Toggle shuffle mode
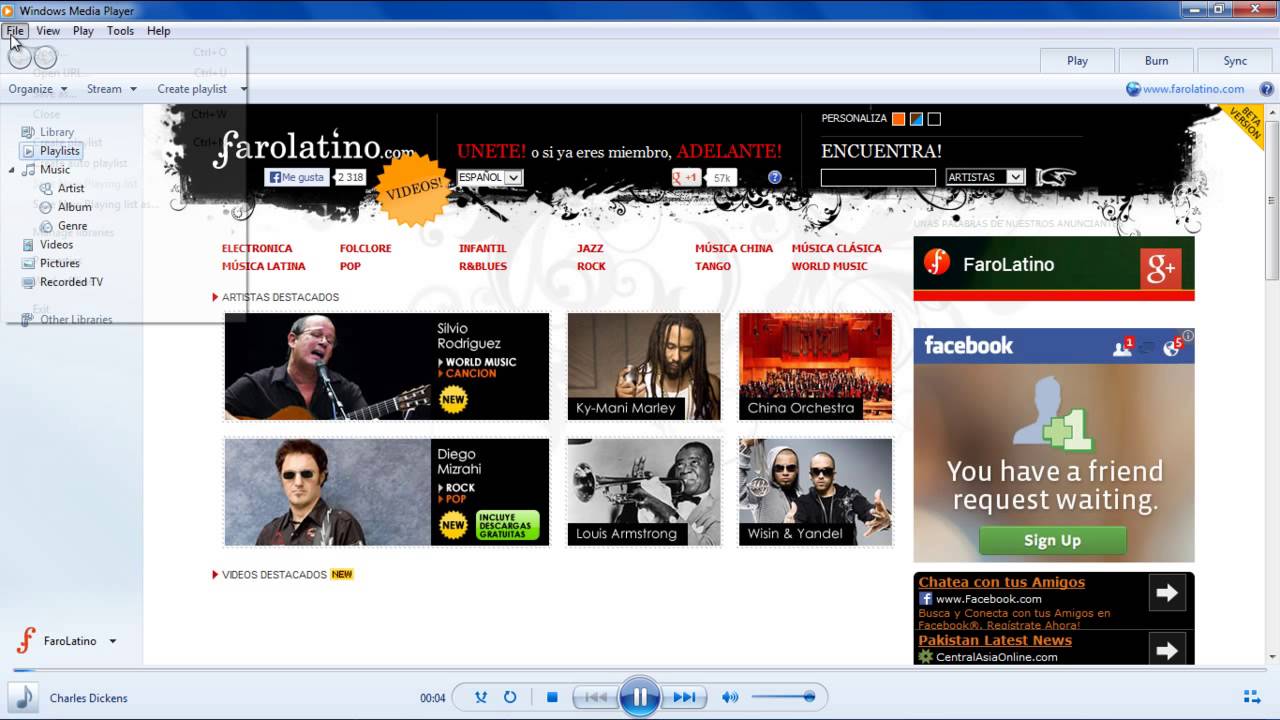The image size is (1280, 720). [x=481, y=697]
